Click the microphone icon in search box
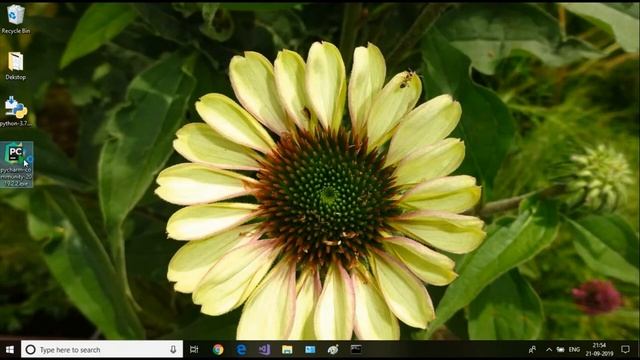The width and height of the screenshot is (640, 360). tap(173, 349)
